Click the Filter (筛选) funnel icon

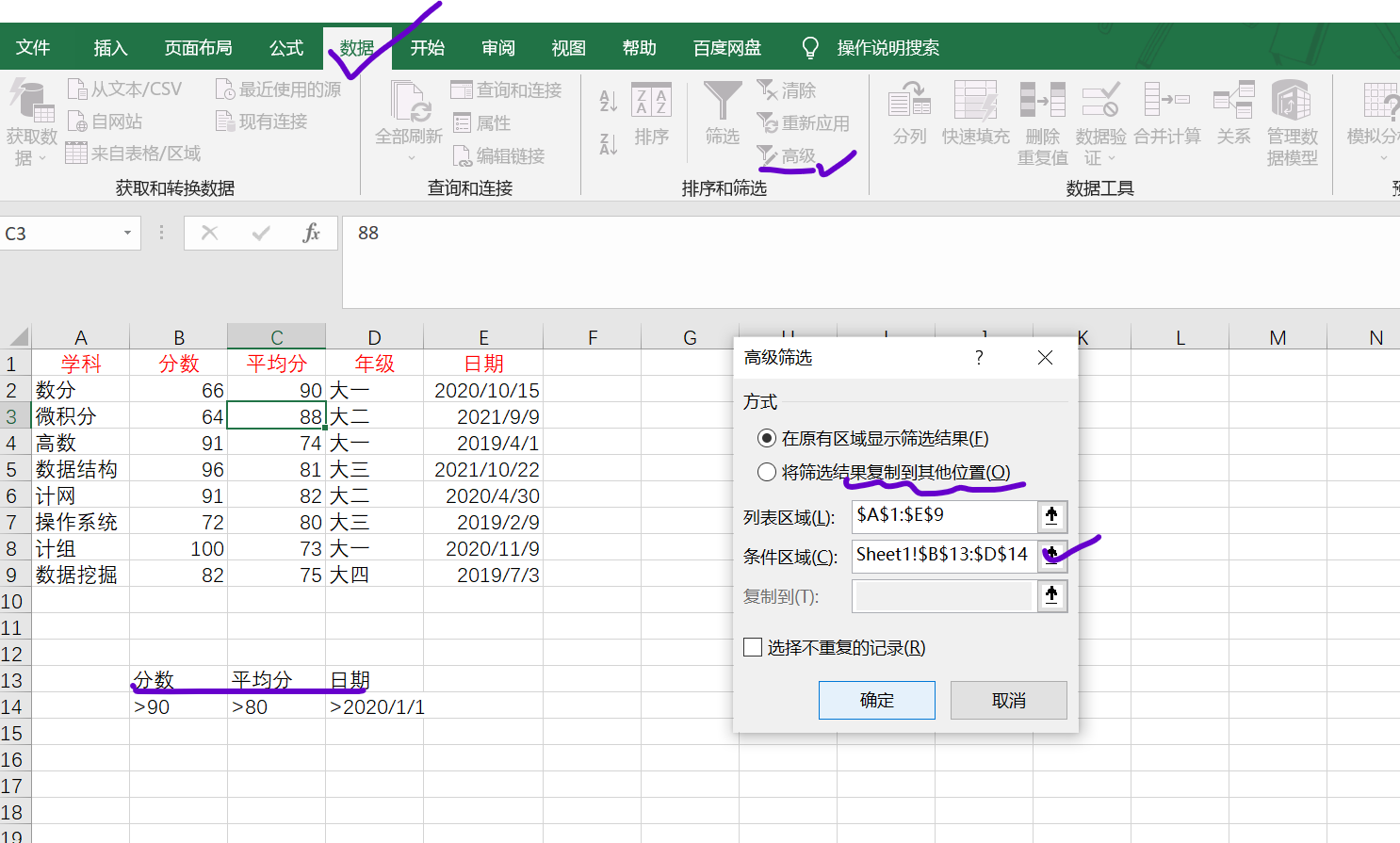[x=723, y=101]
